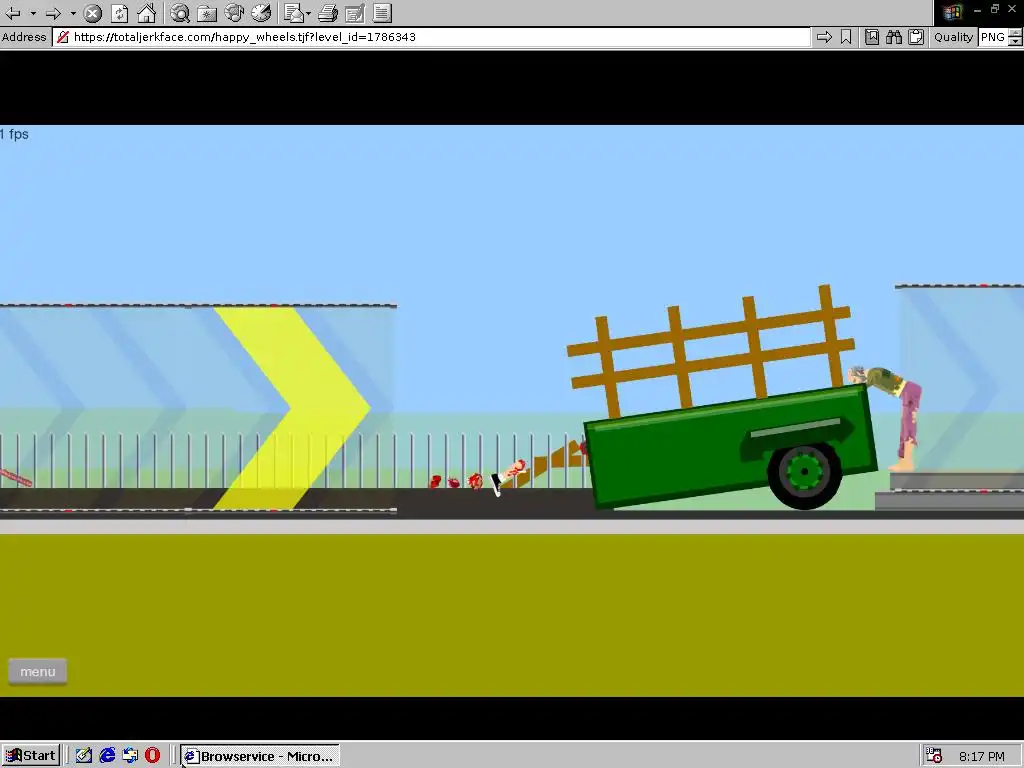The width and height of the screenshot is (1024, 768).
Task: Open the Forward history dropdown arrow
Action: click(73, 13)
